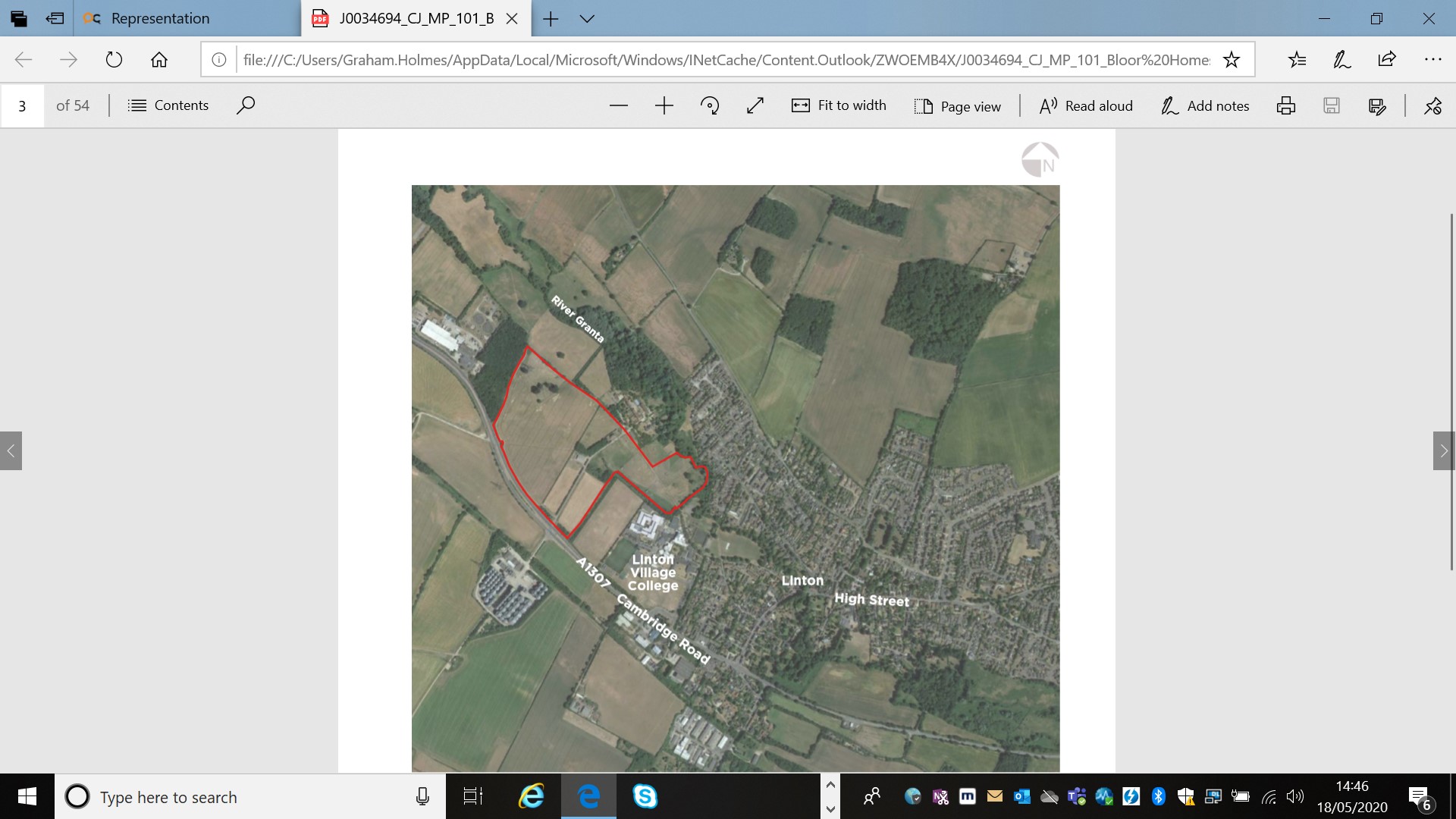Open Page view options
This screenshot has width=1456, height=819.
pos(957,105)
